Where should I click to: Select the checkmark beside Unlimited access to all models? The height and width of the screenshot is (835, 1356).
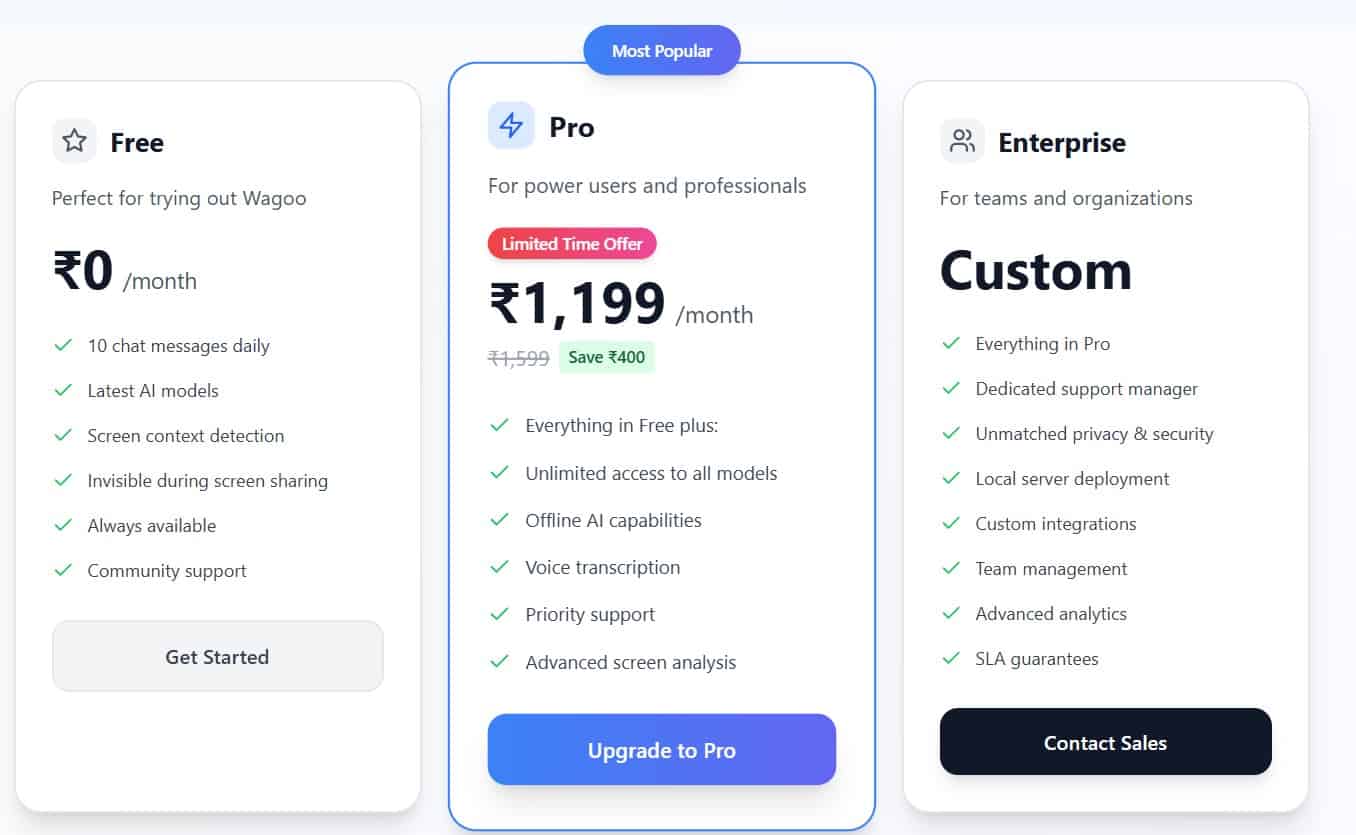point(500,473)
